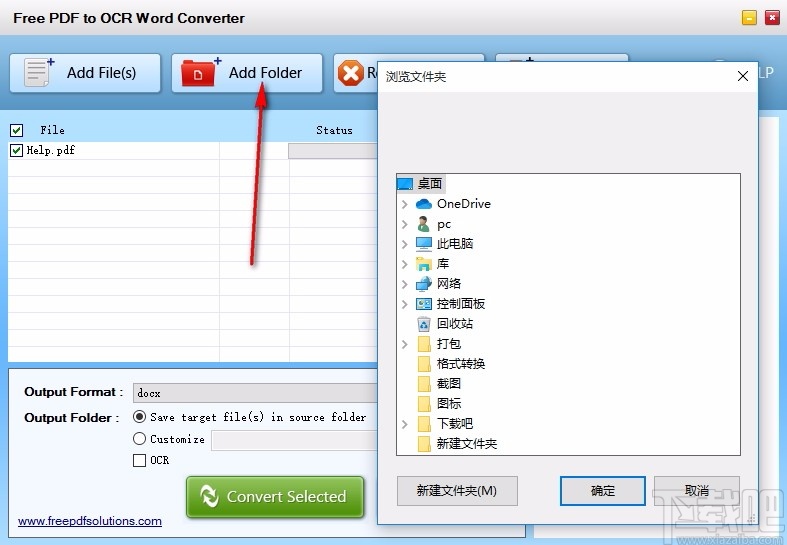Screen dimensions: 787x545
Task: Click the Add File(s) document icon
Action: coord(39,72)
